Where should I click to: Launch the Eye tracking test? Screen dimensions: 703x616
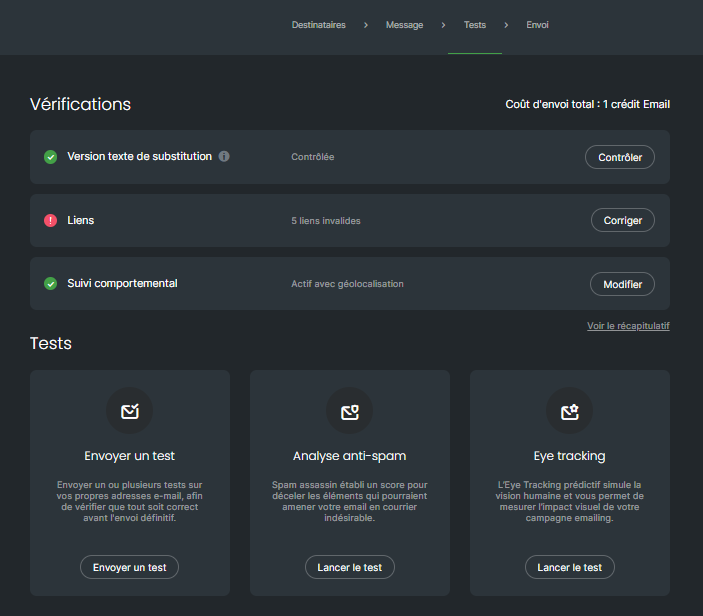point(570,567)
